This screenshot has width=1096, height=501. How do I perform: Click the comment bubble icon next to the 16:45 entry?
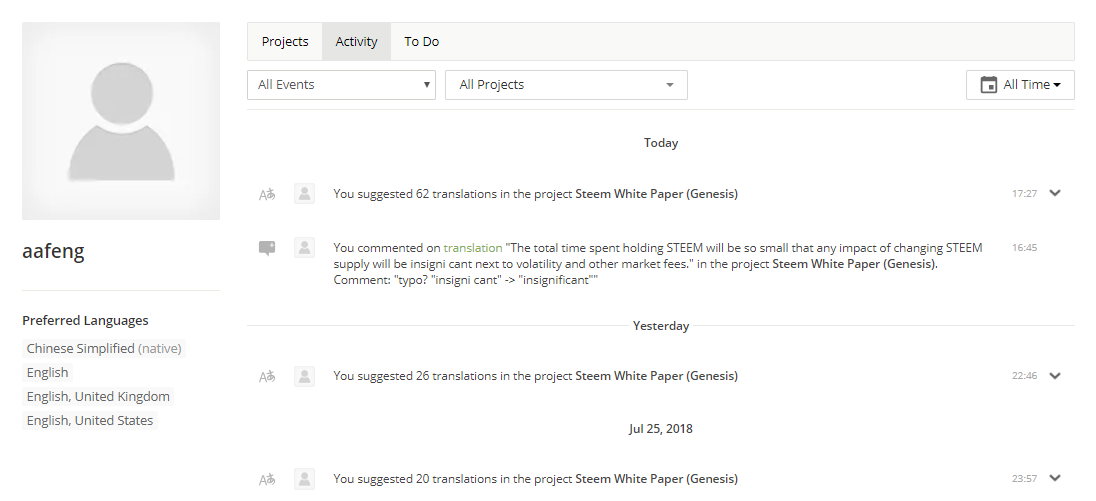point(267,248)
